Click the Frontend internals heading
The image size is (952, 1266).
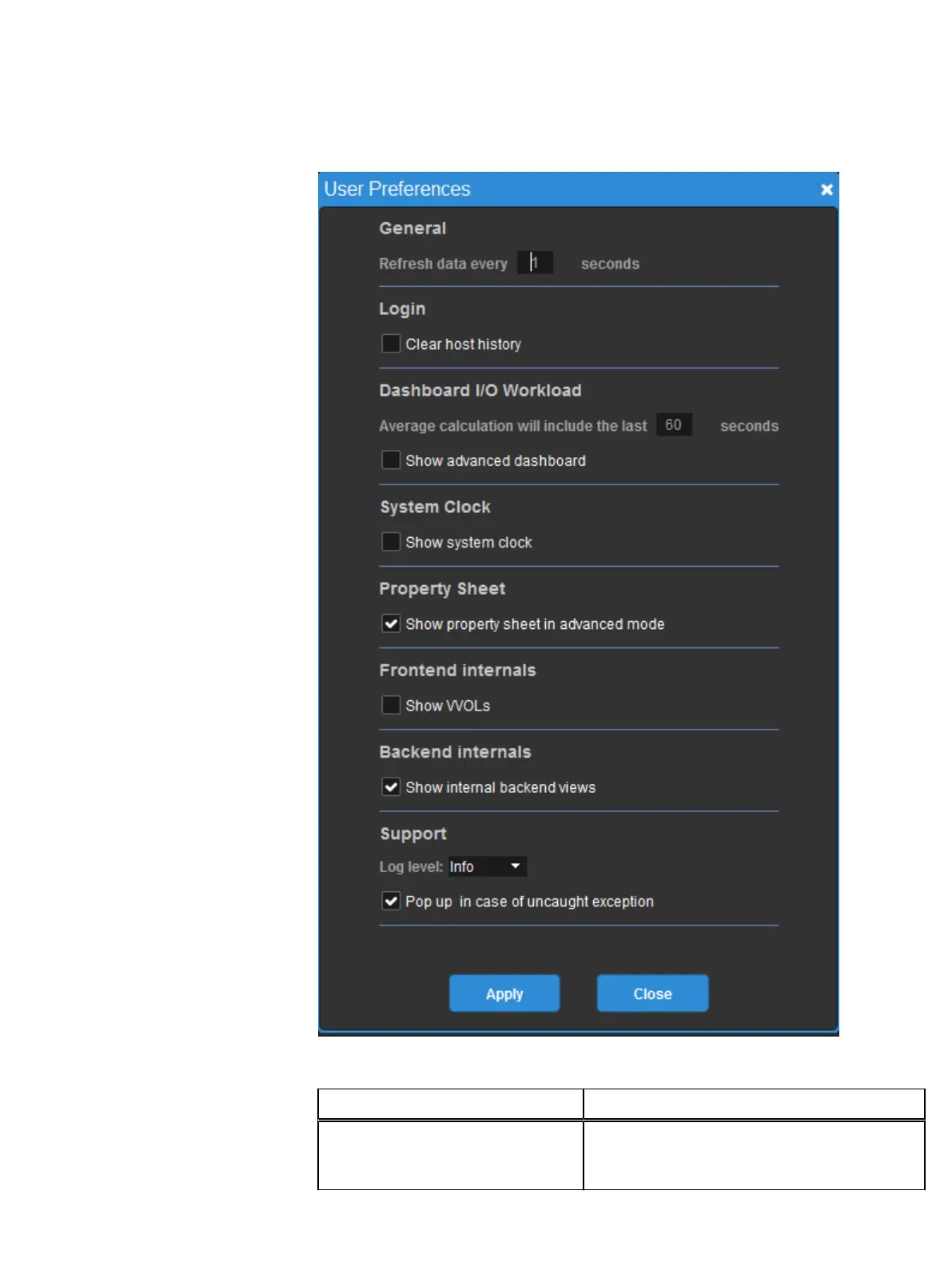click(457, 671)
